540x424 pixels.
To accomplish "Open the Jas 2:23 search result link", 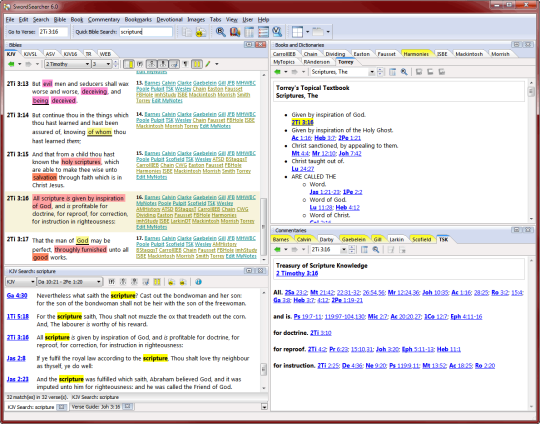I will pos(17,379).
